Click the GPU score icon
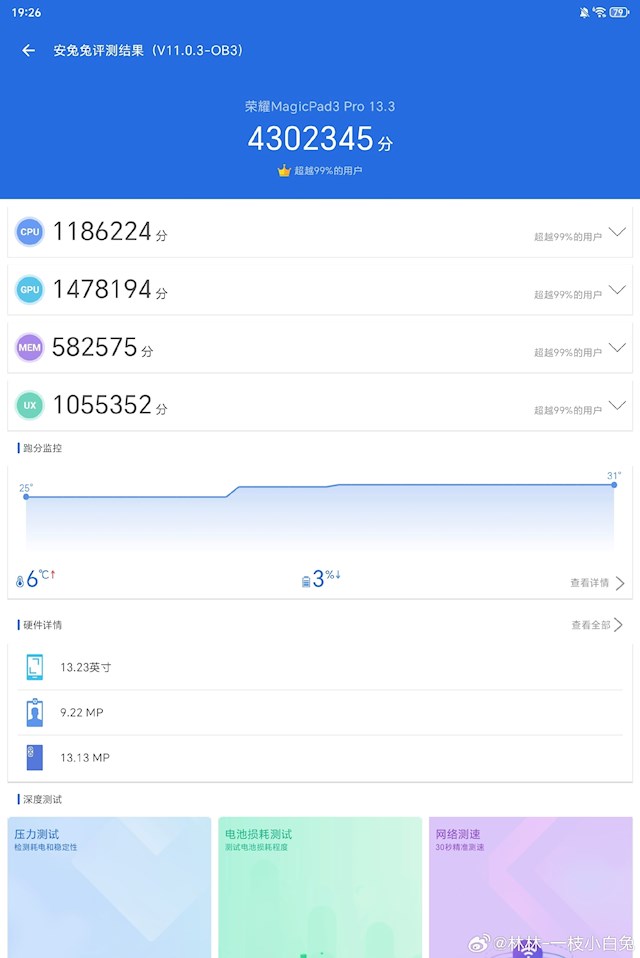Image resolution: width=640 pixels, height=958 pixels. coord(30,290)
